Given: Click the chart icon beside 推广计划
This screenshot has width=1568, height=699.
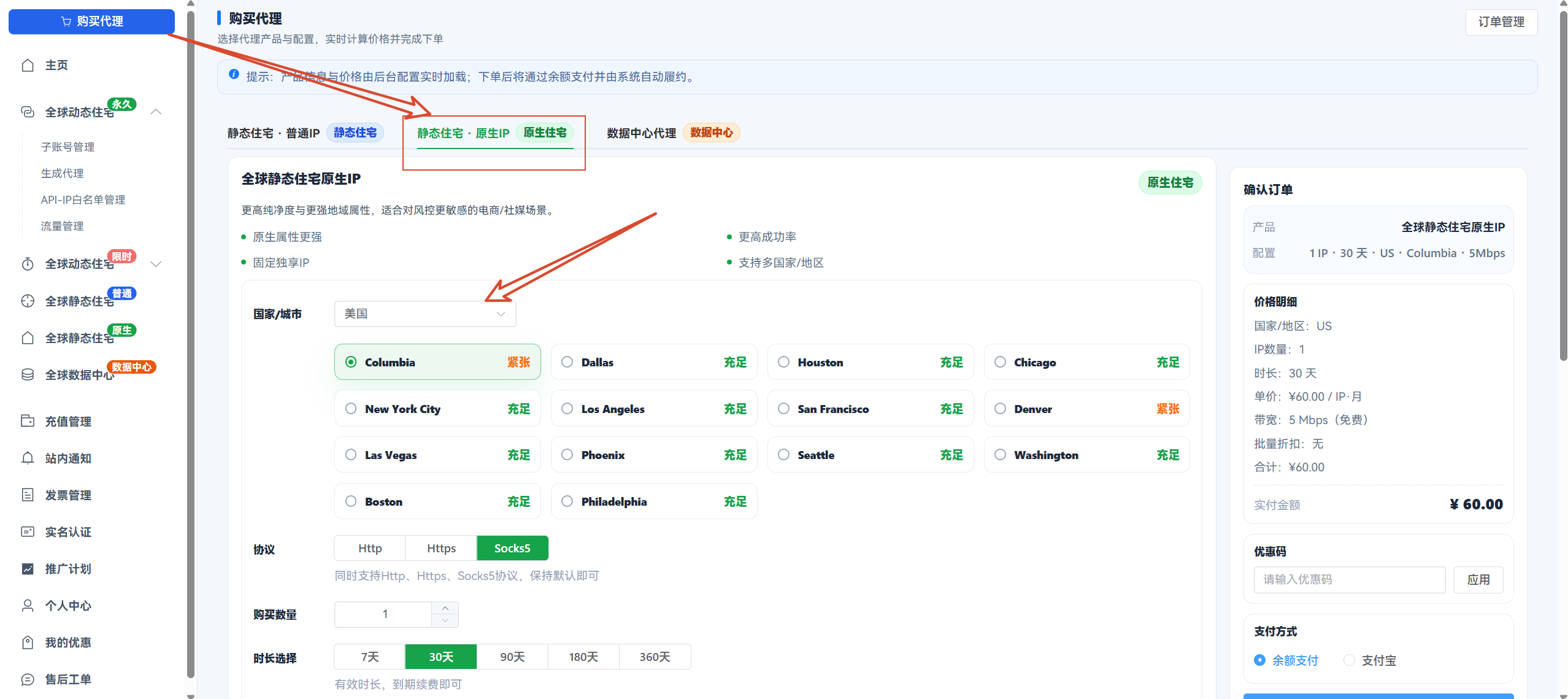Looking at the screenshot, I should tap(28, 568).
